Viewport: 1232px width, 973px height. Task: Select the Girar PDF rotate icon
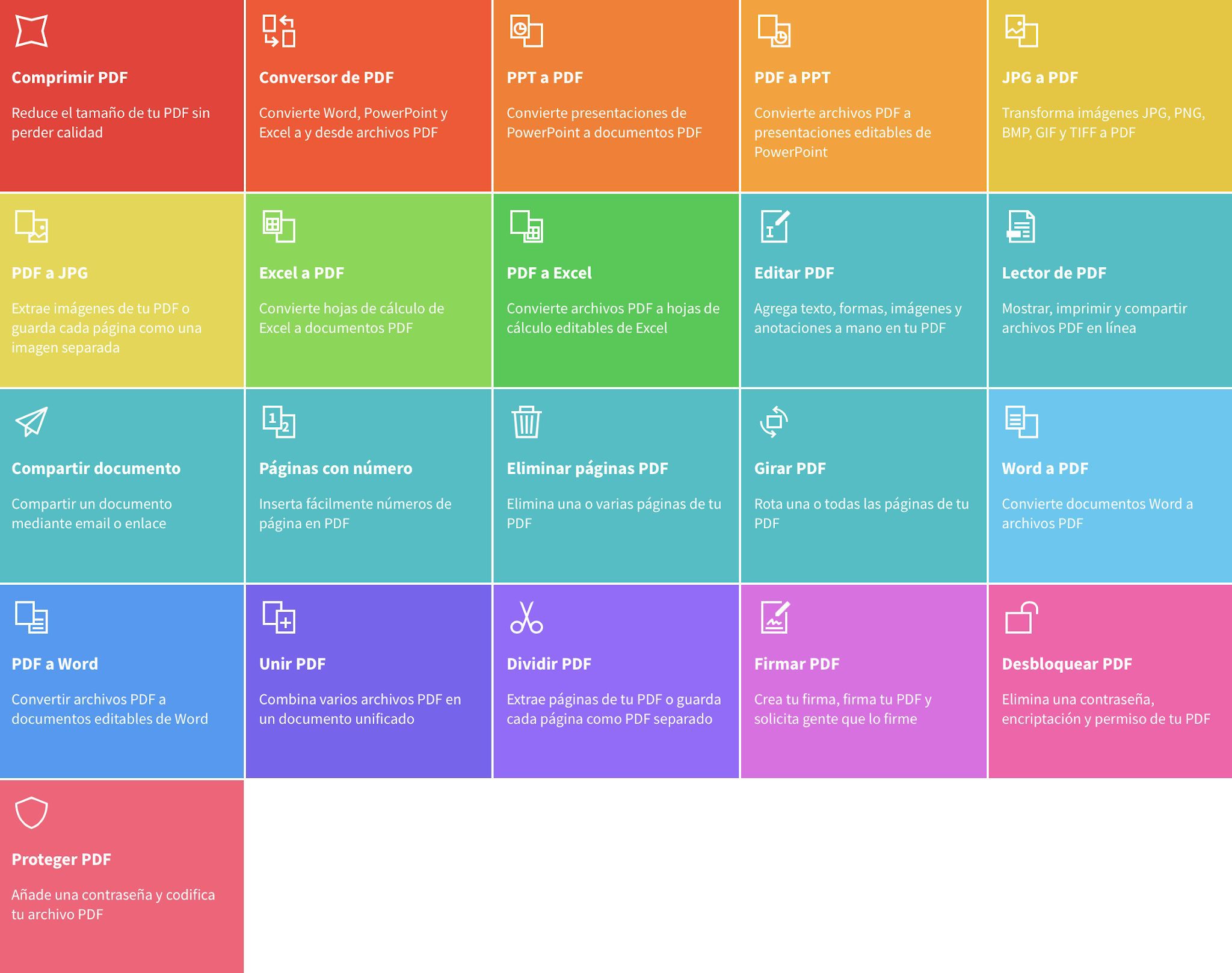[x=774, y=422]
